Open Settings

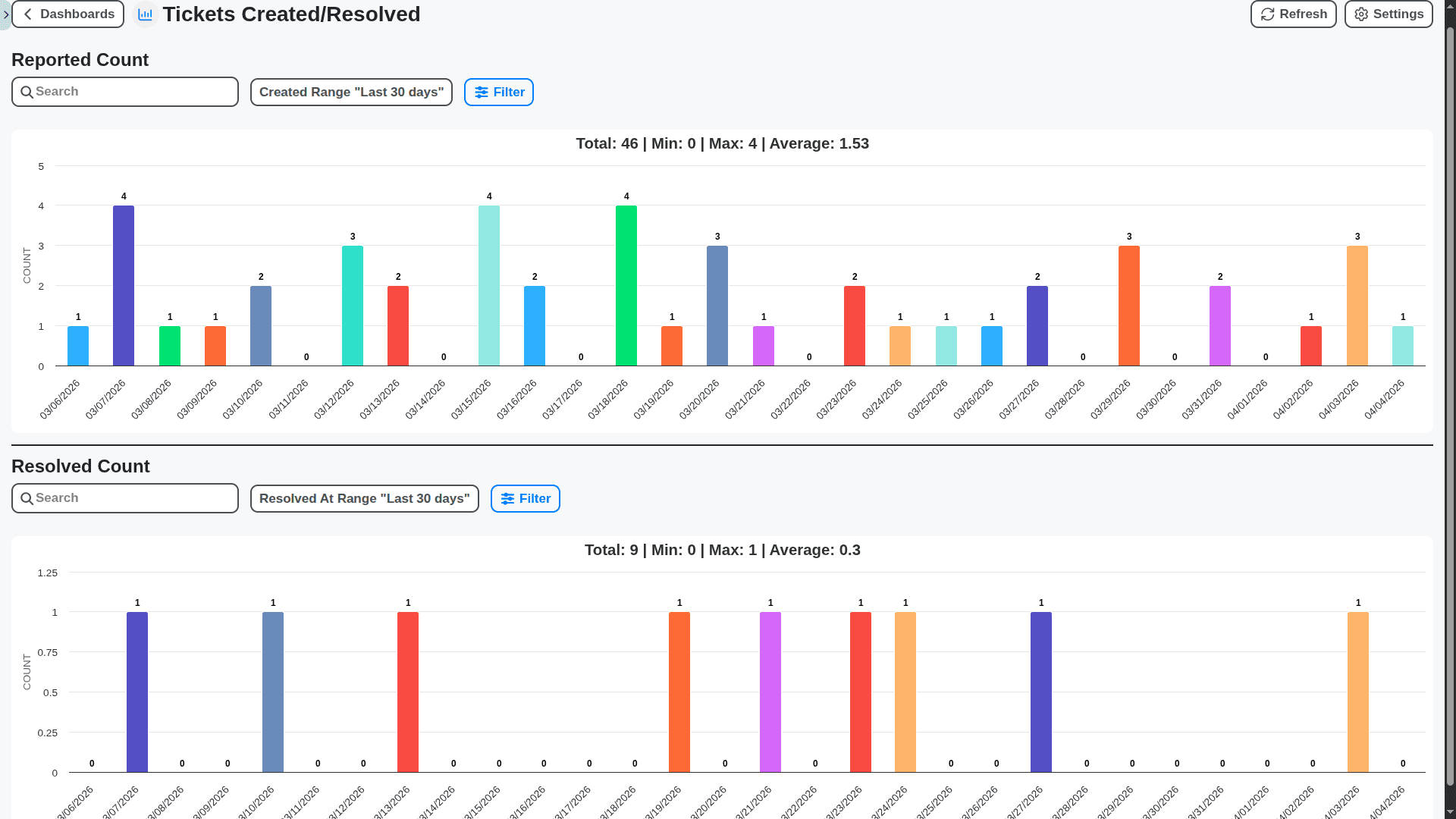click(x=1388, y=14)
